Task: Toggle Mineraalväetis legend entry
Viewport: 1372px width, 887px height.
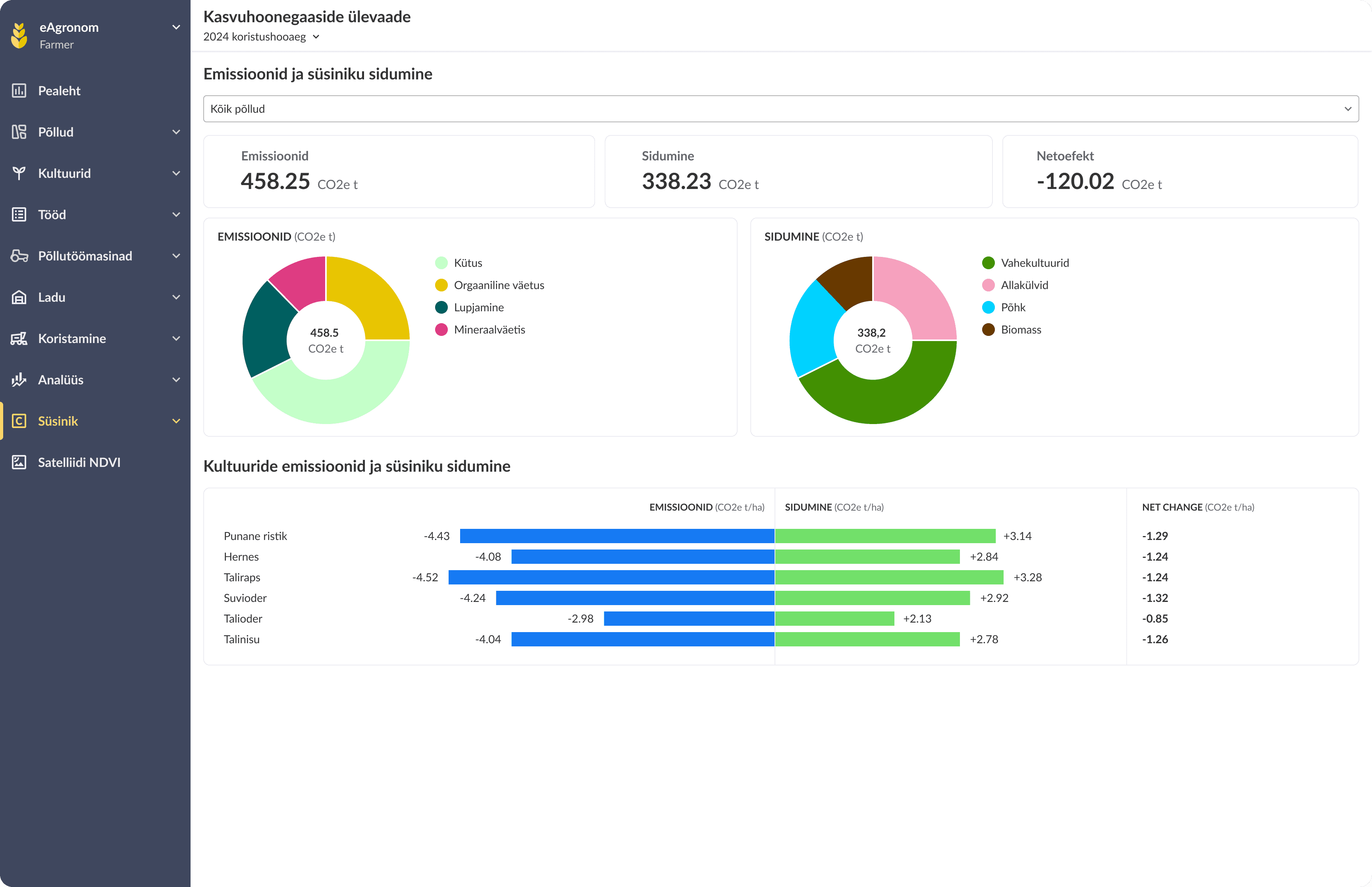Action: pos(489,330)
